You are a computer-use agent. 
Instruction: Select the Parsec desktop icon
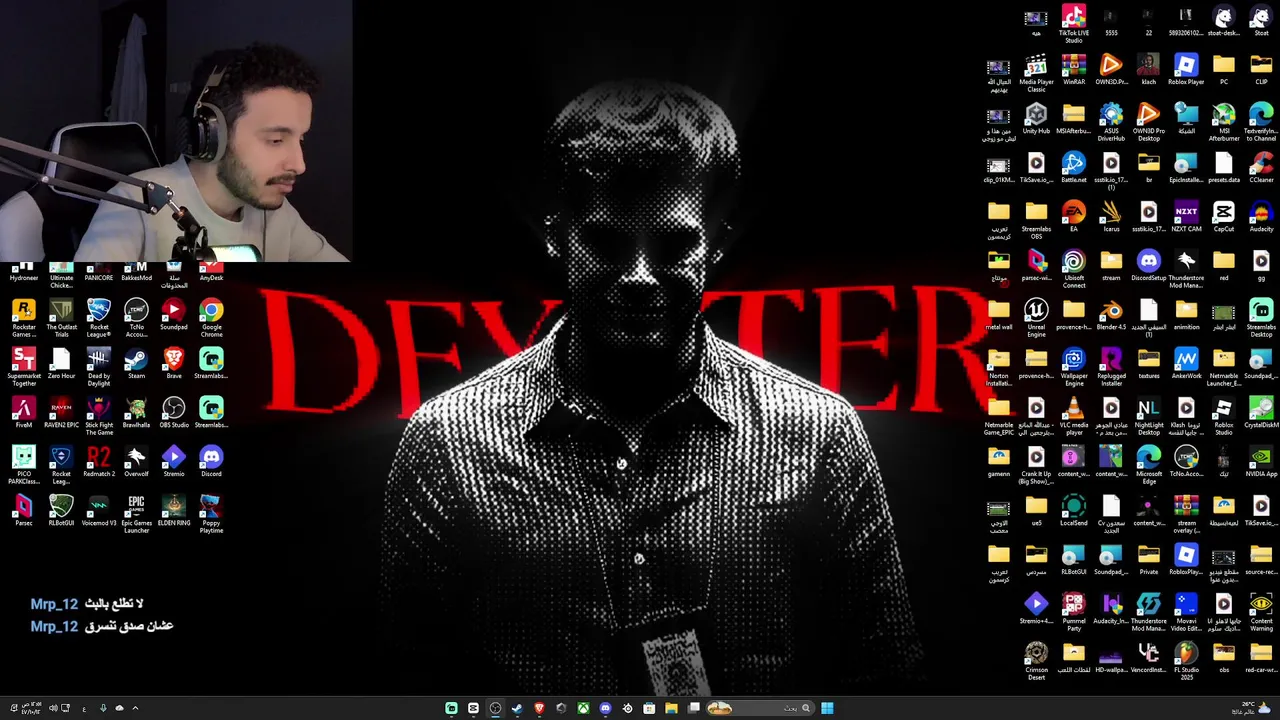point(23,510)
